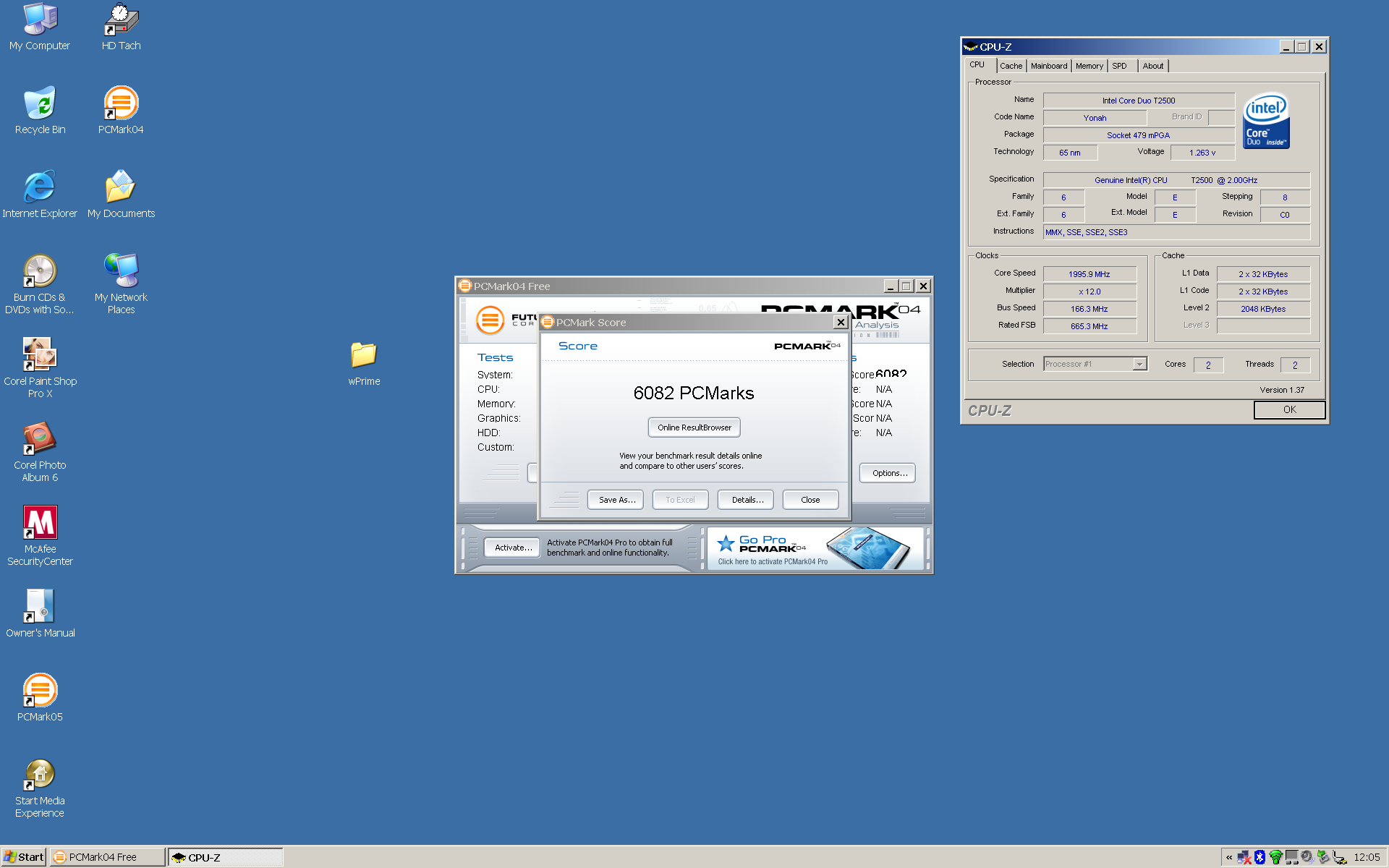Switch to CPU-Z taskbar button
This screenshot has height=868, width=1389.
[x=225, y=857]
